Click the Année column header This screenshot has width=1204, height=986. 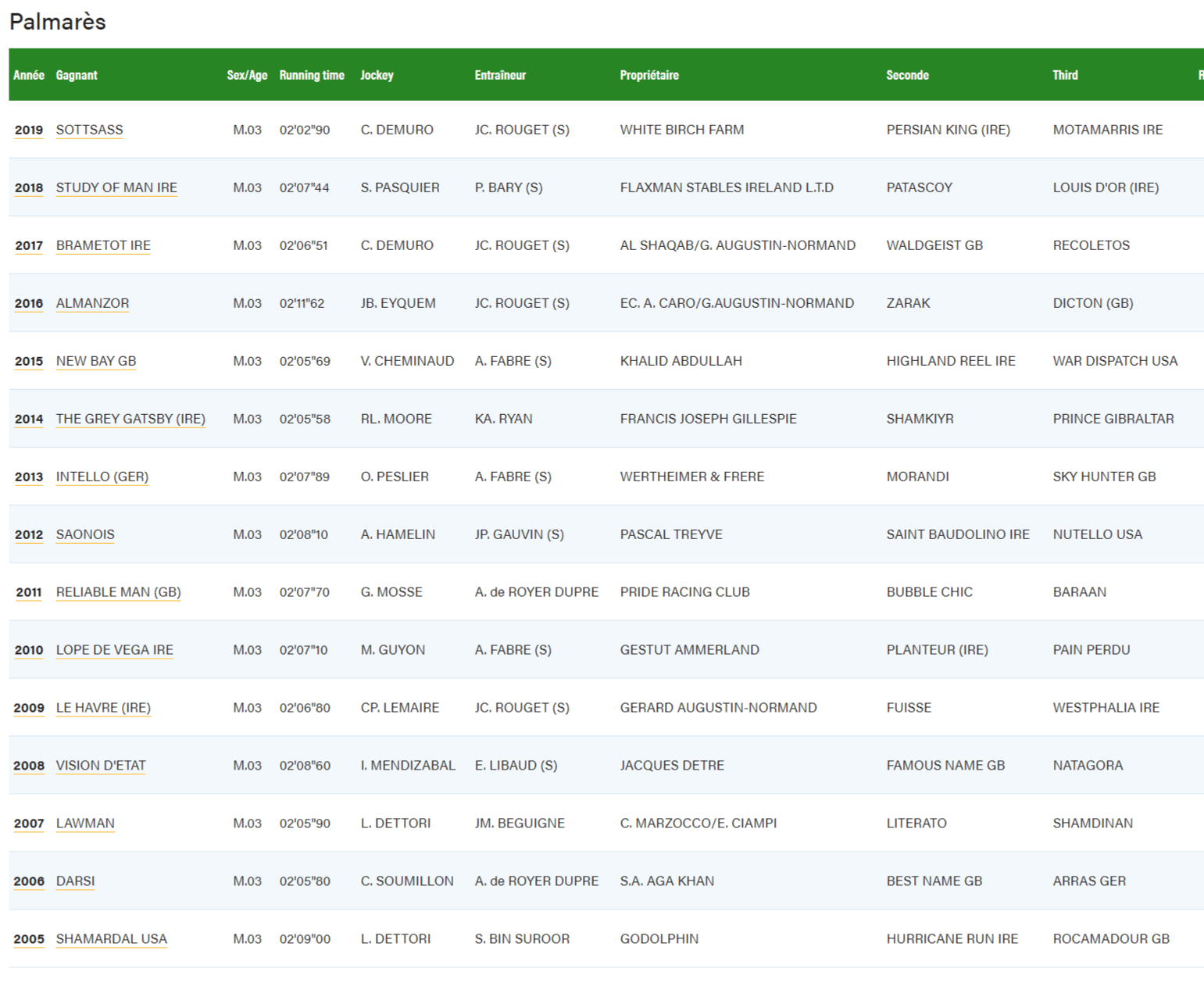29,75
